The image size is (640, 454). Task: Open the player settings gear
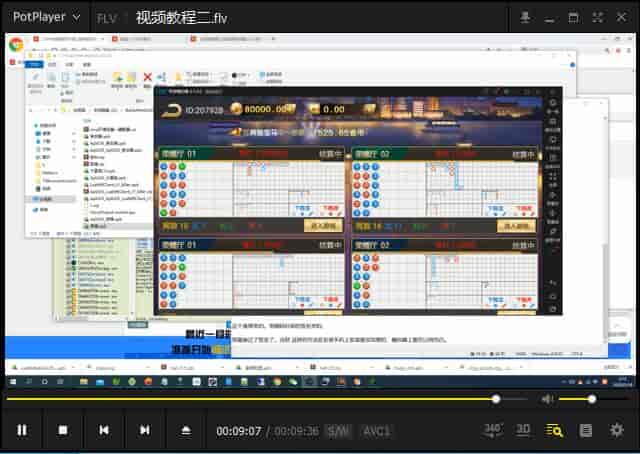616,430
